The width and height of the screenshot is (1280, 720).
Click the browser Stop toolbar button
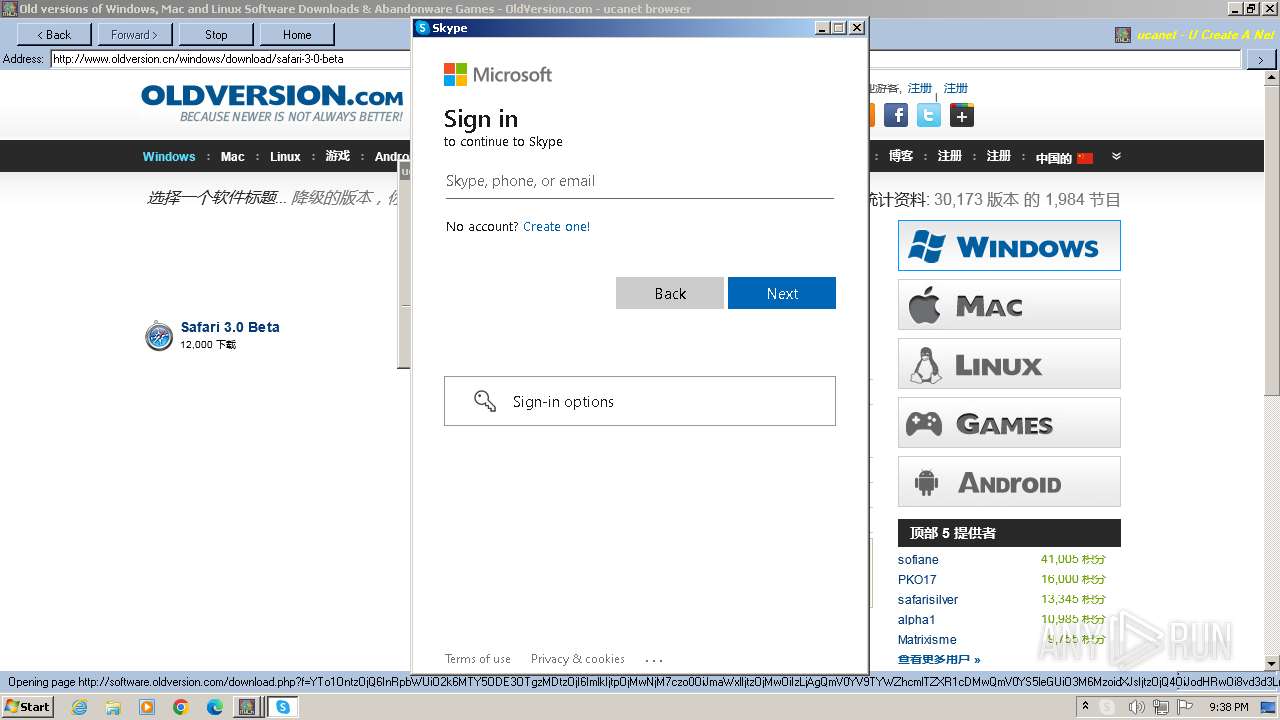coord(216,34)
